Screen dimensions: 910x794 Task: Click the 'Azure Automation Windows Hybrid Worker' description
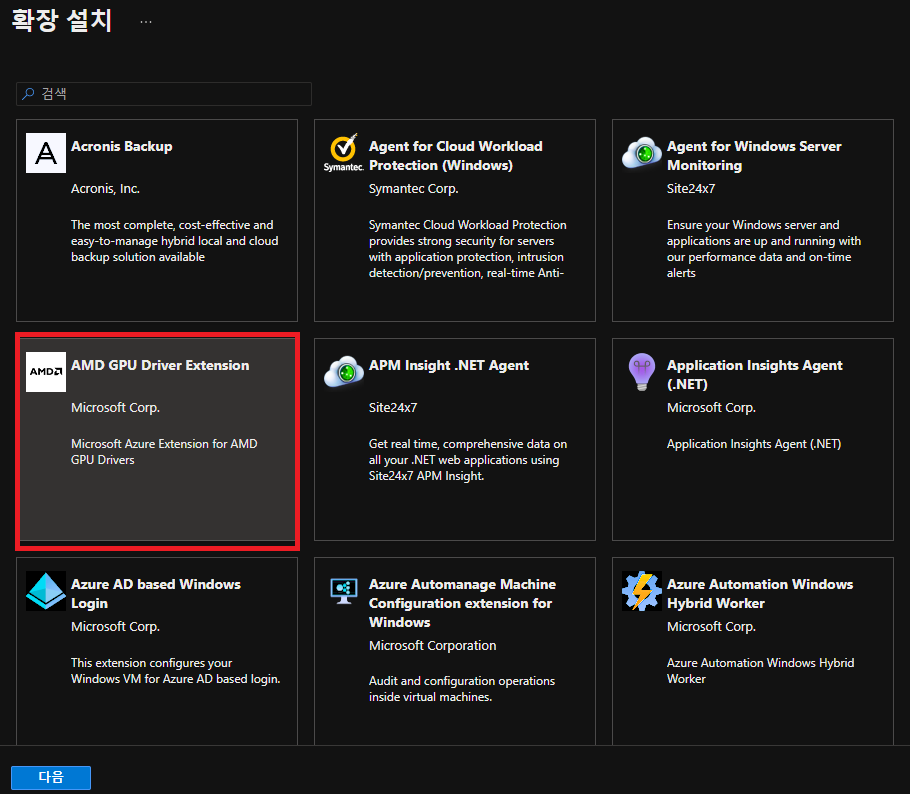click(x=760, y=670)
